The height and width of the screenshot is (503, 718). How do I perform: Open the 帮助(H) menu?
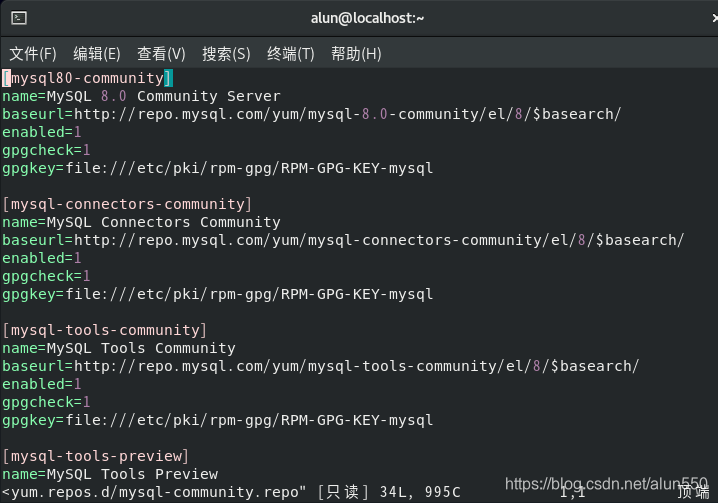(356, 54)
